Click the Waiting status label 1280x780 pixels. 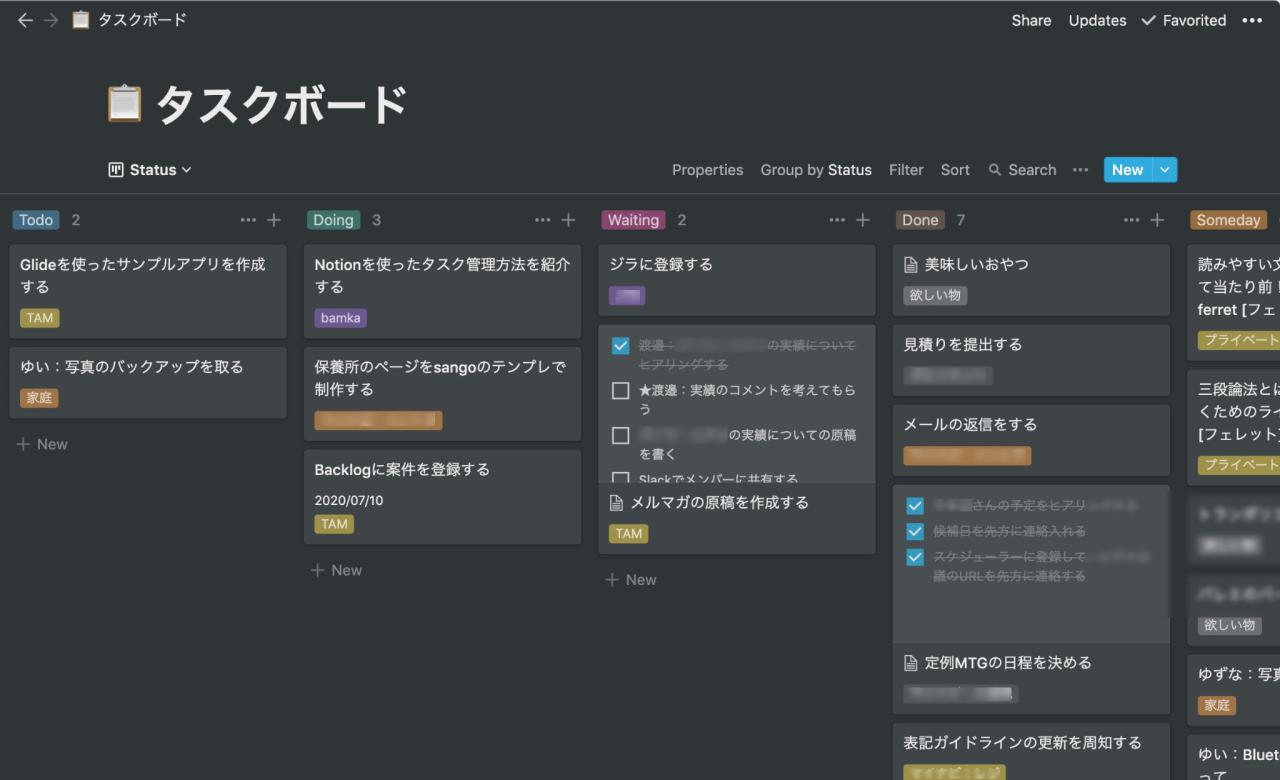tap(633, 220)
